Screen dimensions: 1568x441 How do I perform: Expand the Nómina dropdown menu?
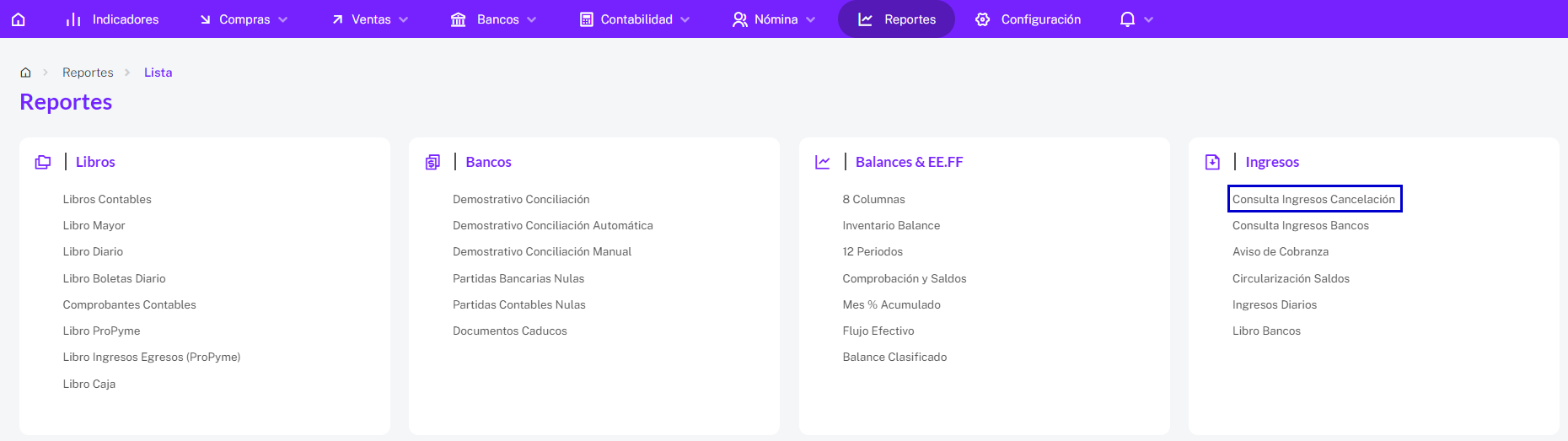point(774,19)
